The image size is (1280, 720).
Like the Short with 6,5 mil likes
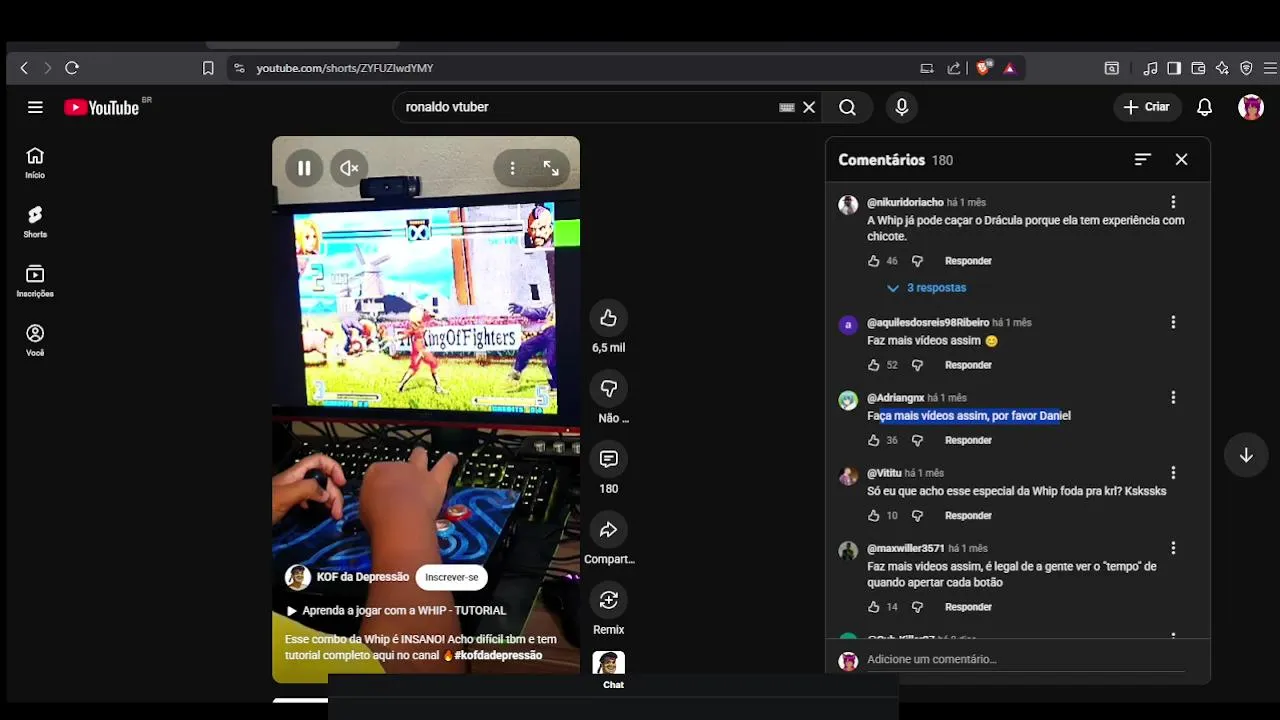point(608,318)
